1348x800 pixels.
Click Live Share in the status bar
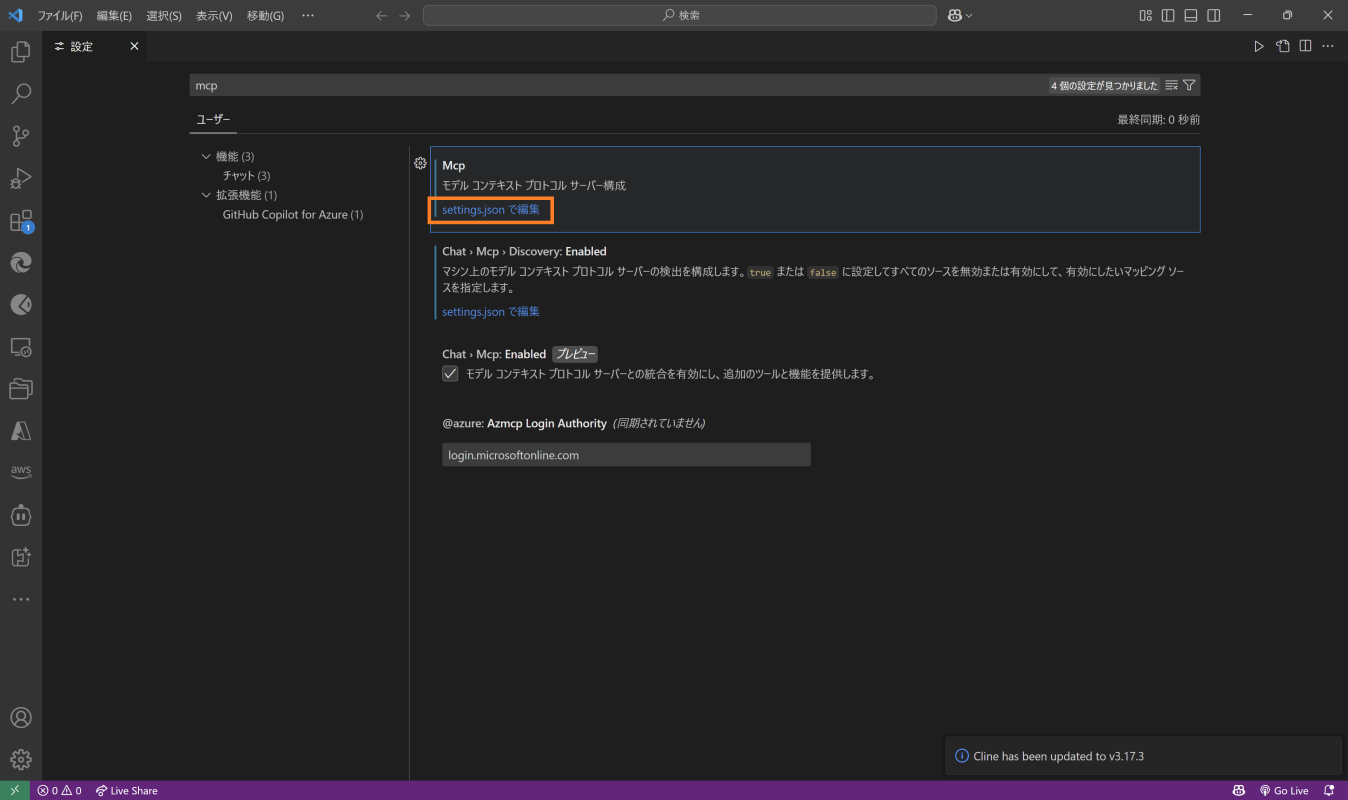pyautogui.click(x=126, y=790)
